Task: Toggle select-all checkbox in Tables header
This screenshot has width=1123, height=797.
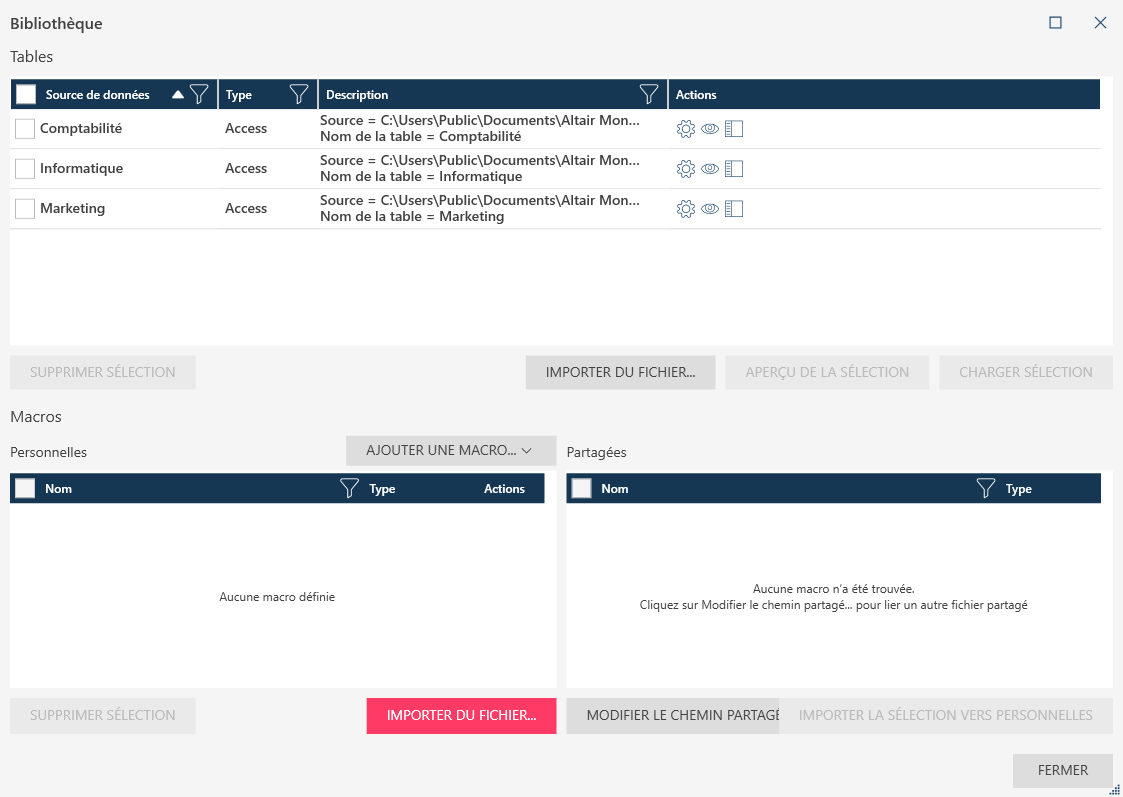Action: 26,95
